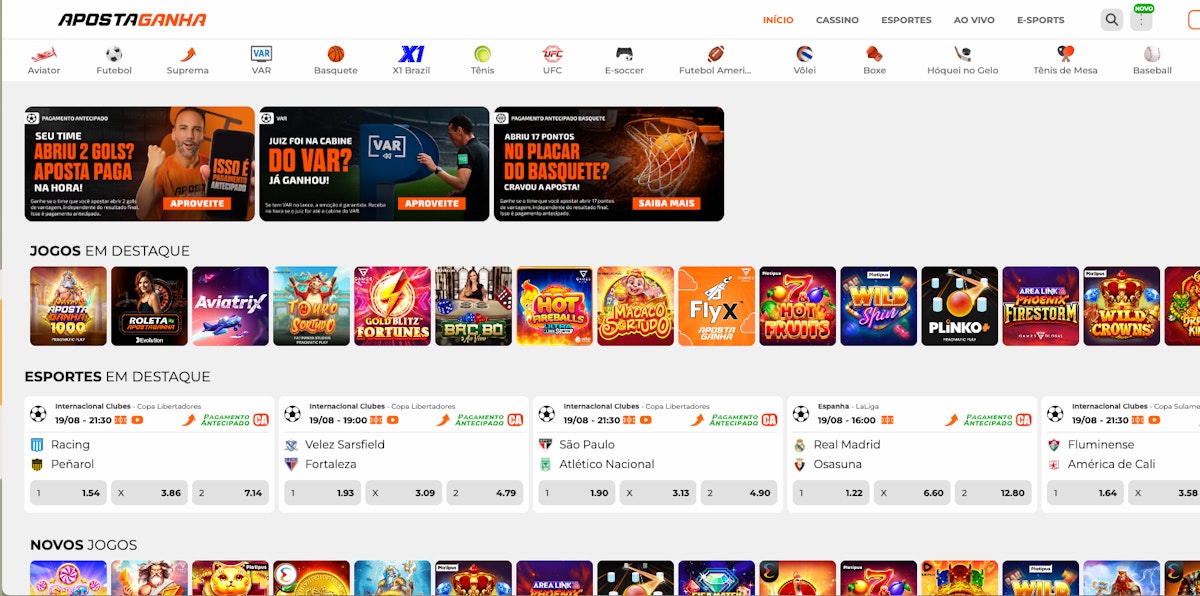Image resolution: width=1200 pixels, height=596 pixels.
Task: Launch the Plinko+ game tile
Action: point(959,306)
